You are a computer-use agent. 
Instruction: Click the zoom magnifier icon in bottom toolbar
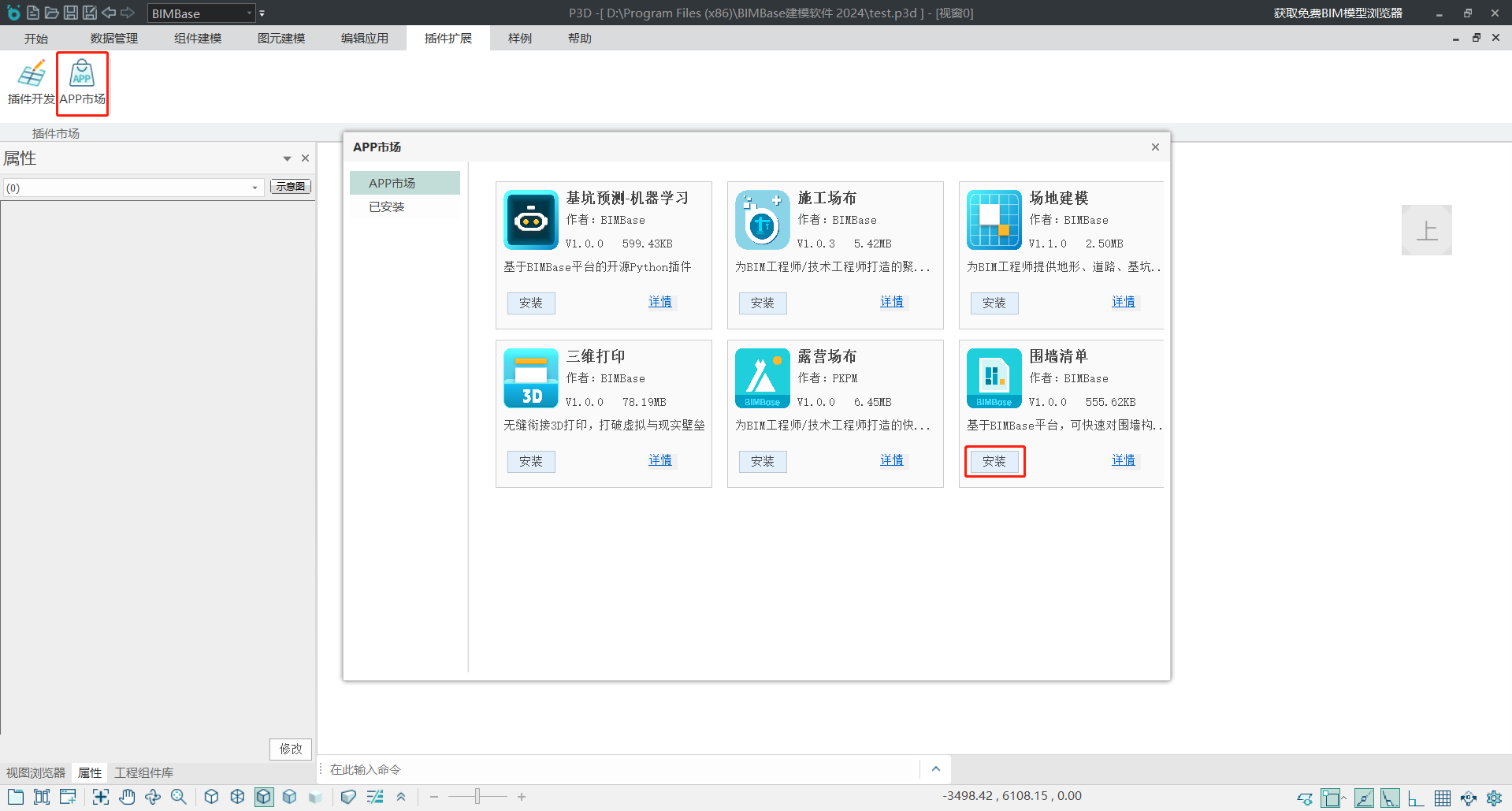coord(179,797)
